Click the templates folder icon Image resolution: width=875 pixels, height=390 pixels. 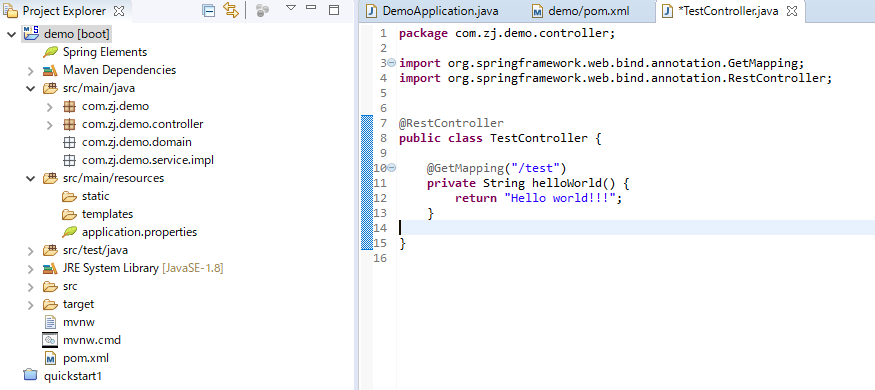[x=69, y=214]
